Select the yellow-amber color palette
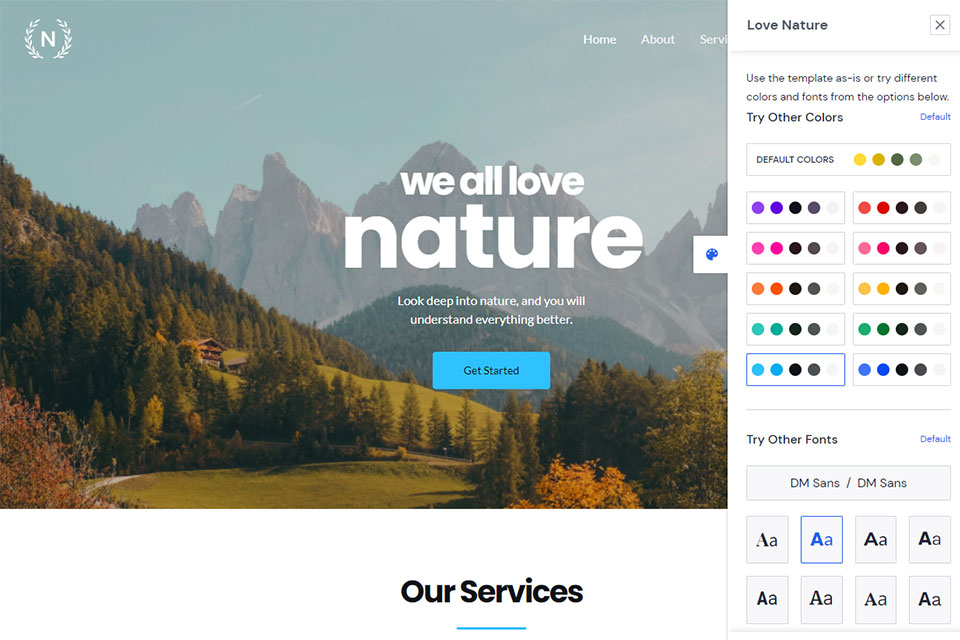The height and width of the screenshot is (640, 960). coord(902,288)
